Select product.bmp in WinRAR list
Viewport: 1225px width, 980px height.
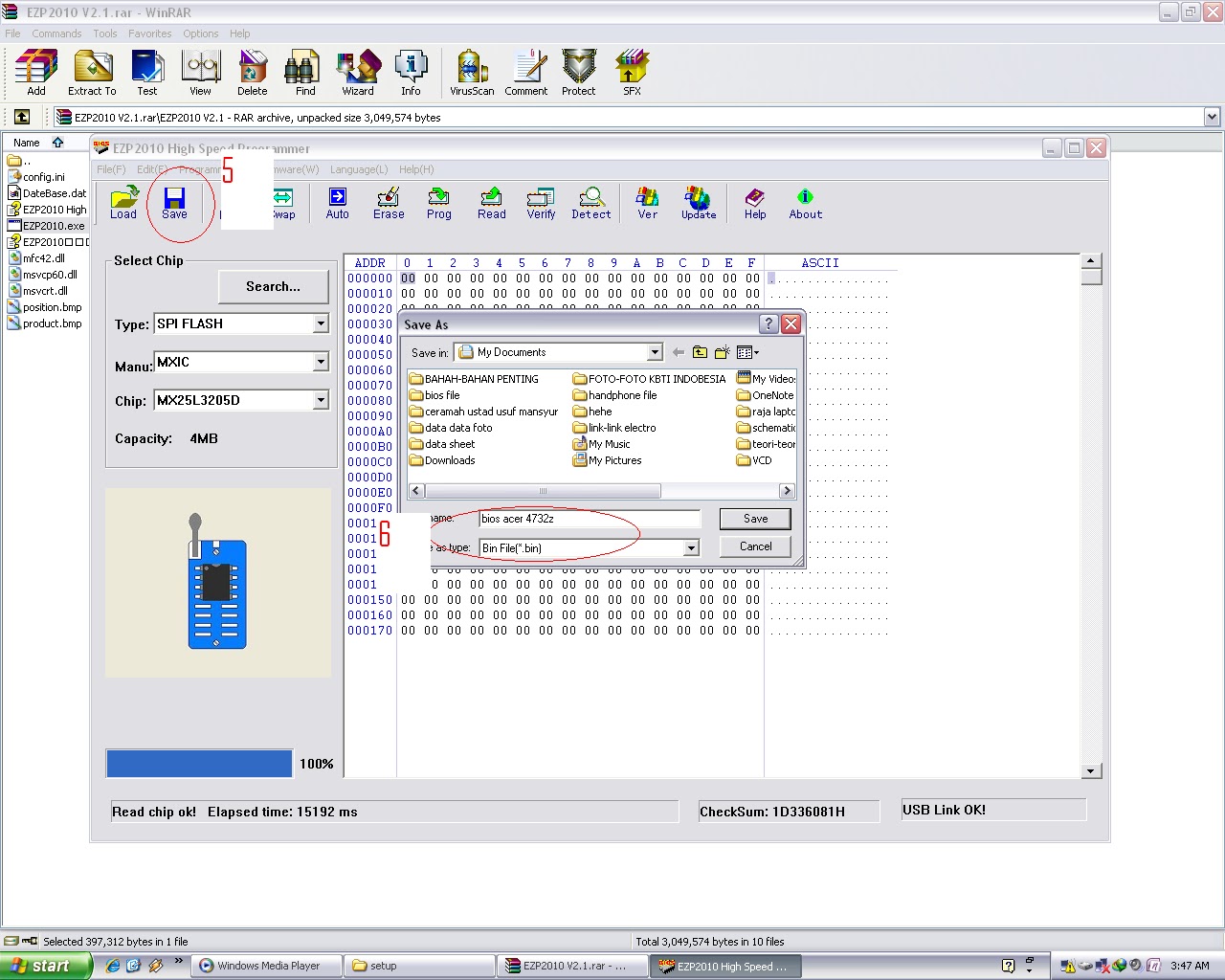(45, 323)
